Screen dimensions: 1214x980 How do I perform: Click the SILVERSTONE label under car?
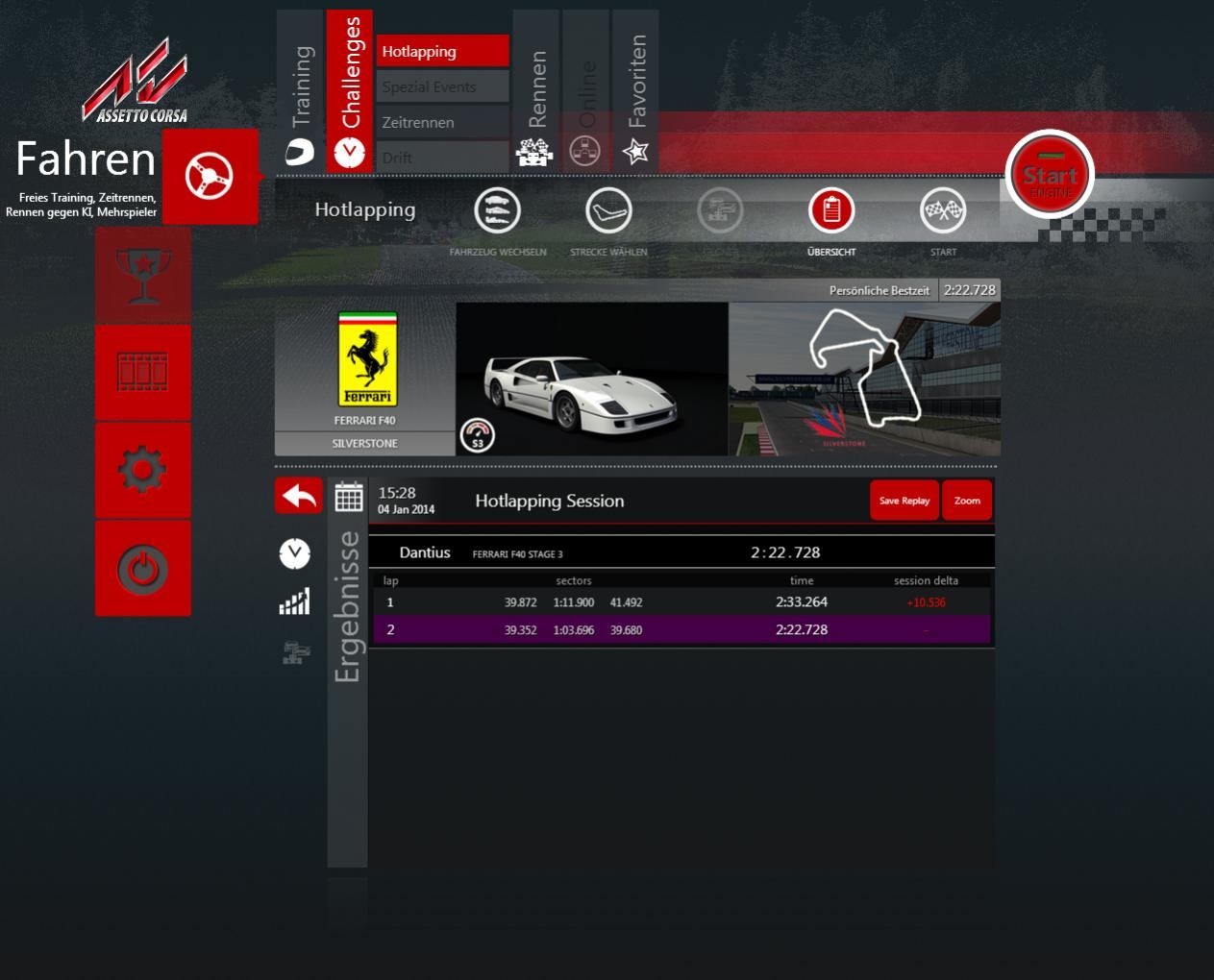365,444
